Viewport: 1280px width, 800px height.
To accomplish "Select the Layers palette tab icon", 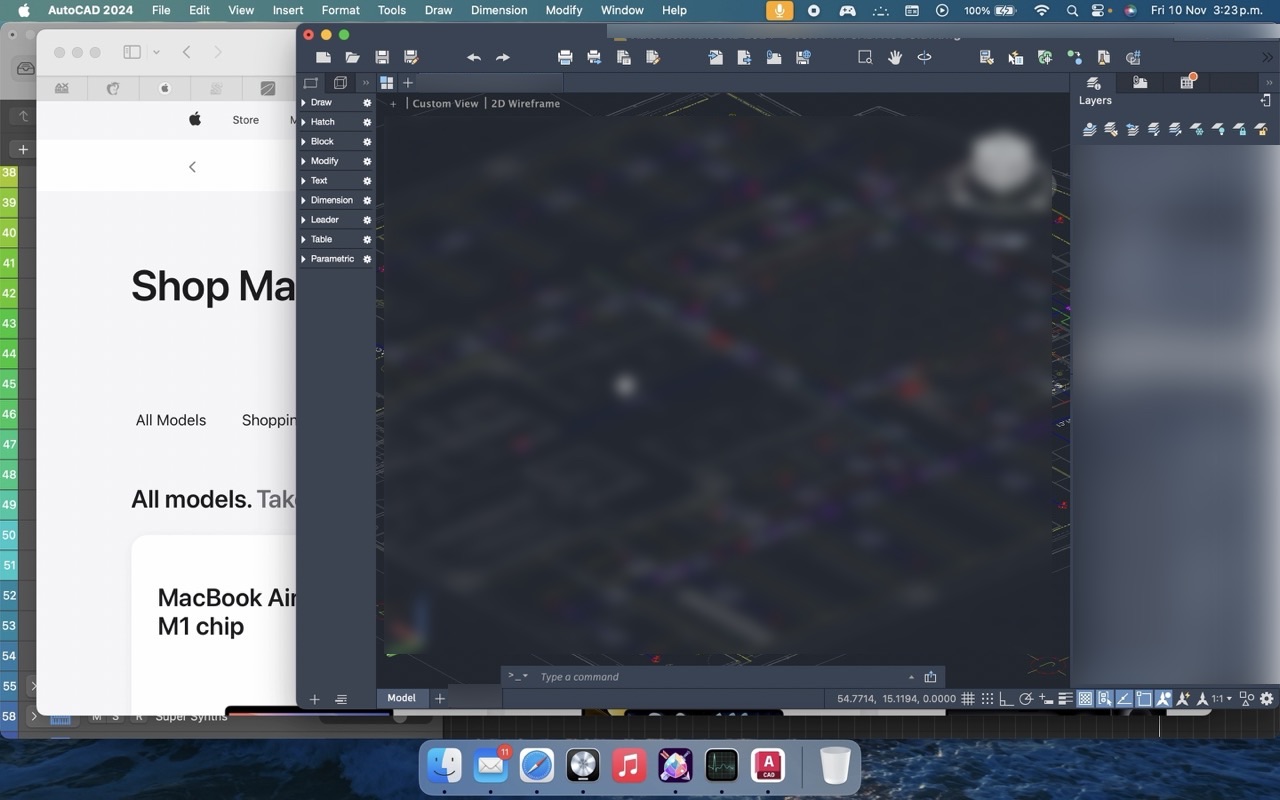I will pyautogui.click(x=1093, y=83).
